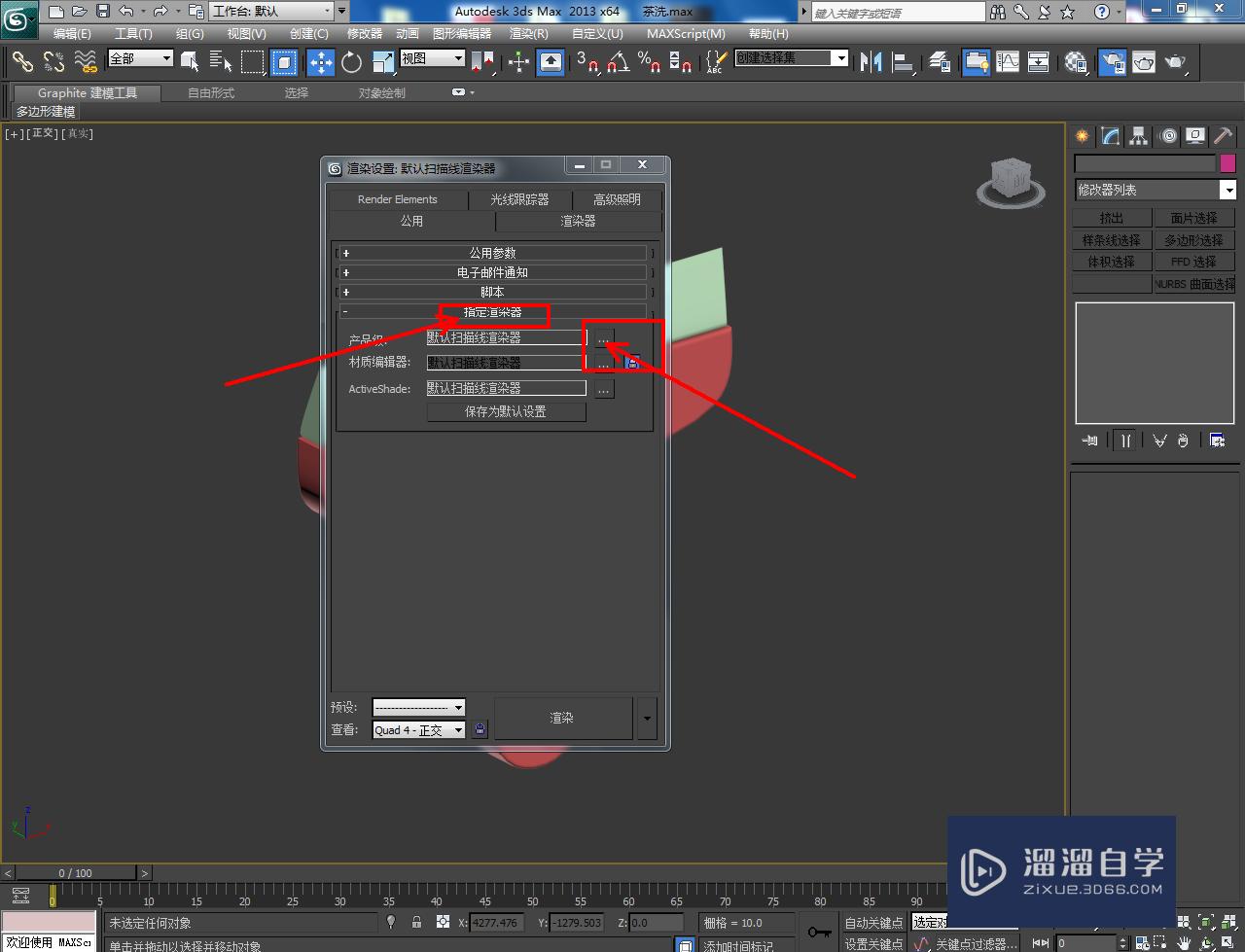
Task: Toggle the viewport lock beside 查看 dropdown
Action: pyautogui.click(x=480, y=729)
